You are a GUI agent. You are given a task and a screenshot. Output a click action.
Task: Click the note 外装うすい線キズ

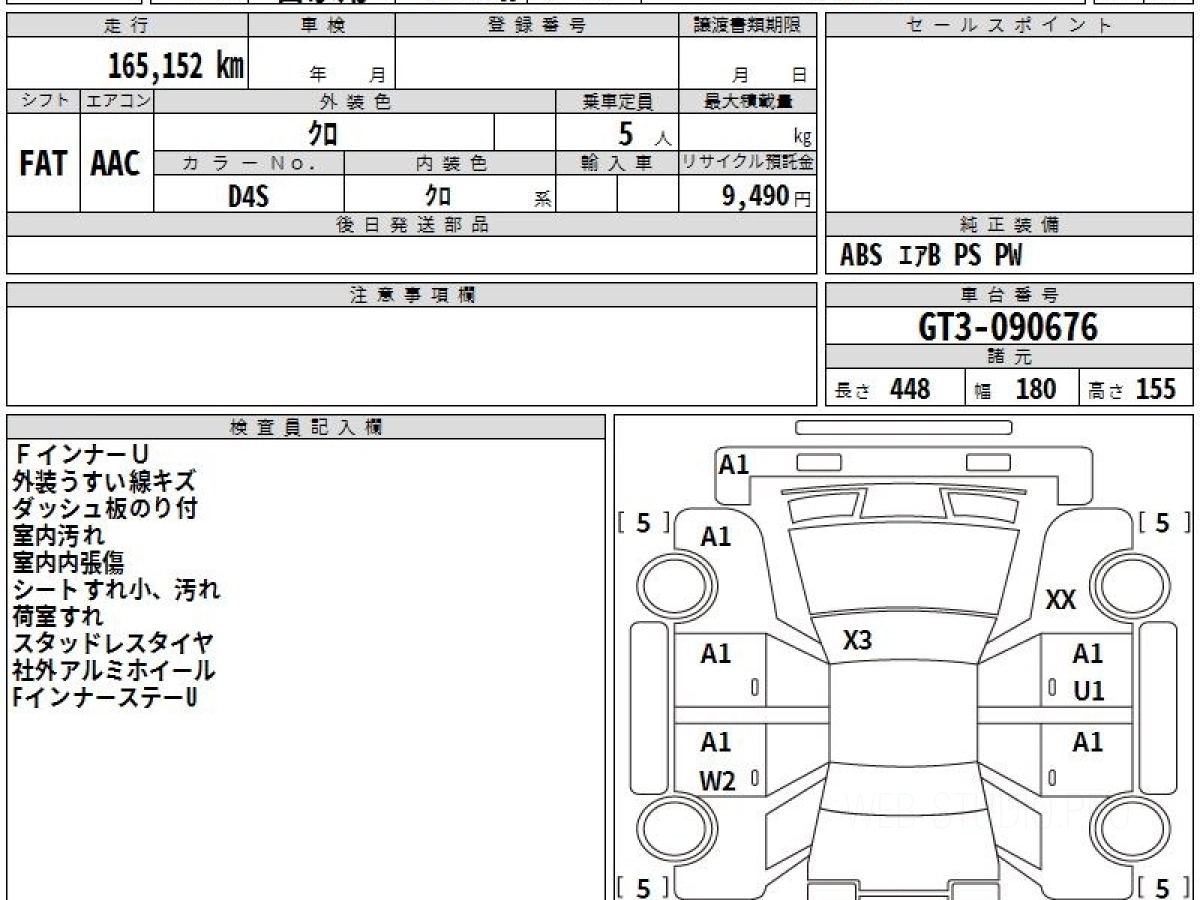click(x=104, y=482)
